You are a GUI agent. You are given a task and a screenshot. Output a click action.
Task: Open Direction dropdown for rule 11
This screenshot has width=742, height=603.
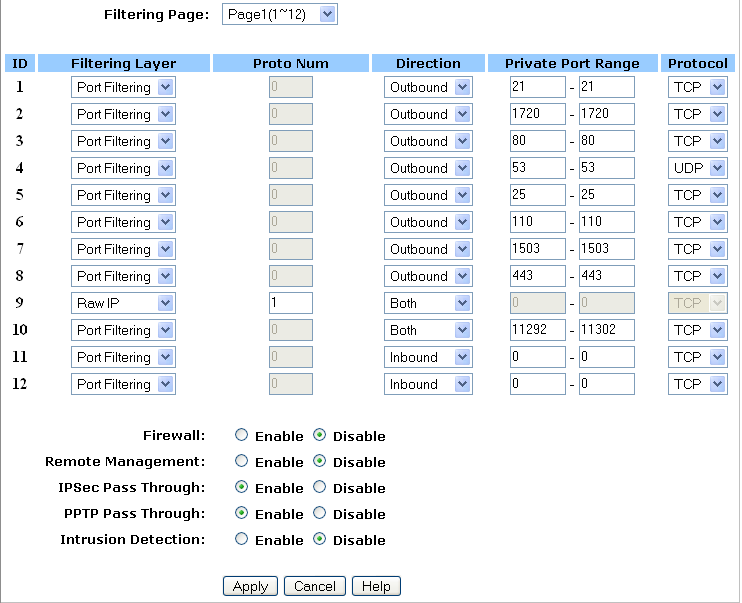click(x=428, y=357)
